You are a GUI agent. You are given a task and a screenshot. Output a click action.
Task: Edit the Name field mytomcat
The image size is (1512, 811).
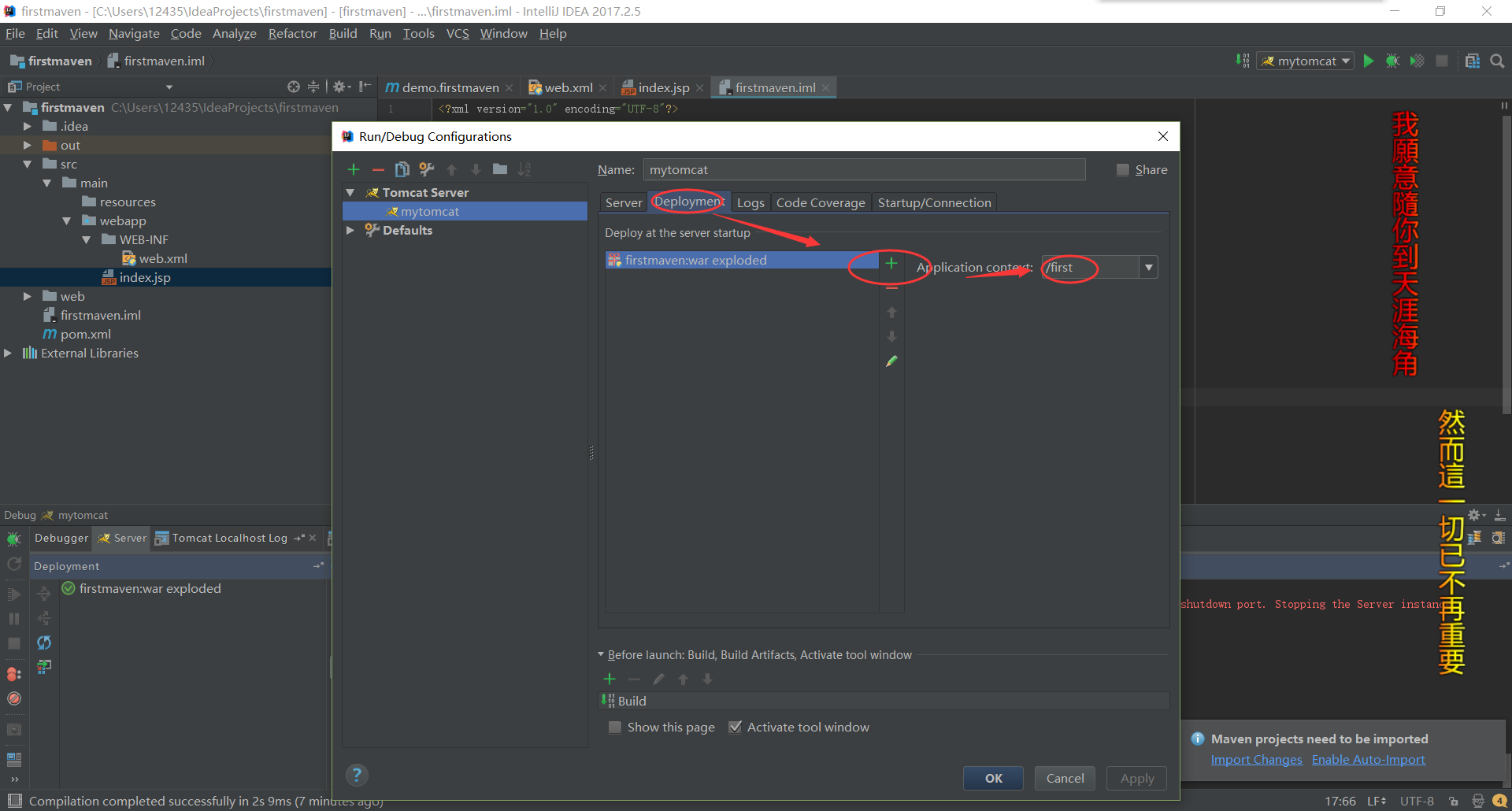(x=864, y=169)
